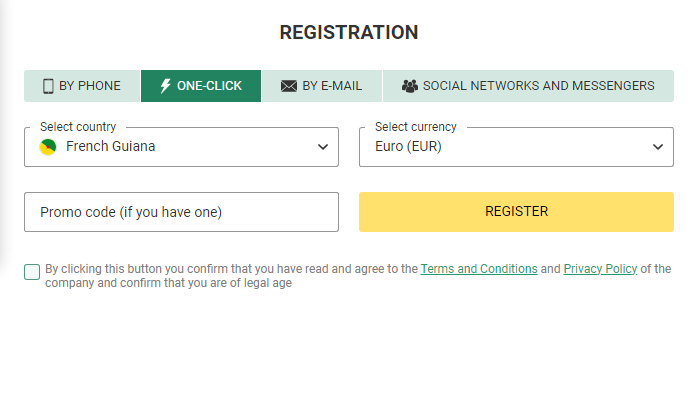This screenshot has width=695, height=397.
Task: Open the BY E-MAIL tab label
Action: pyautogui.click(x=332, y=86)
